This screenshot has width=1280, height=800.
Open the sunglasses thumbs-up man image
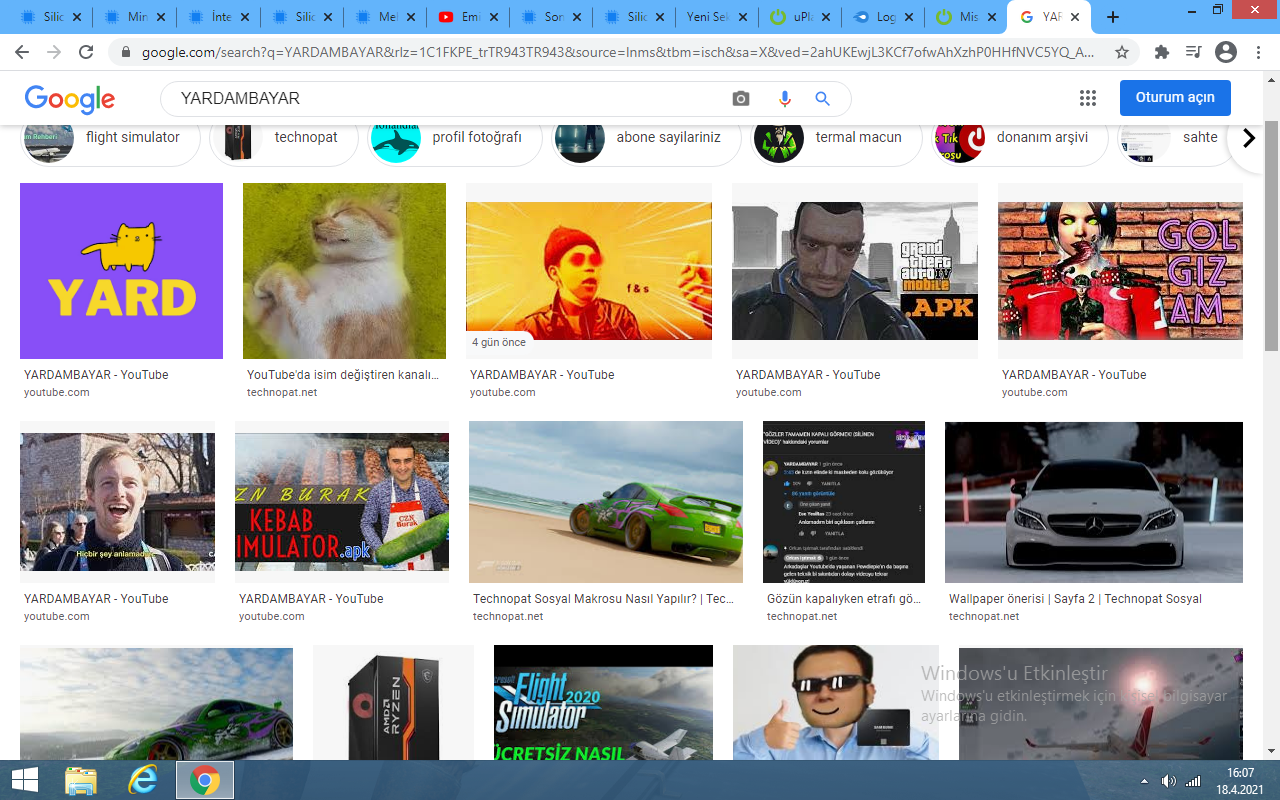pyautogui.click(x=836, y=702)
